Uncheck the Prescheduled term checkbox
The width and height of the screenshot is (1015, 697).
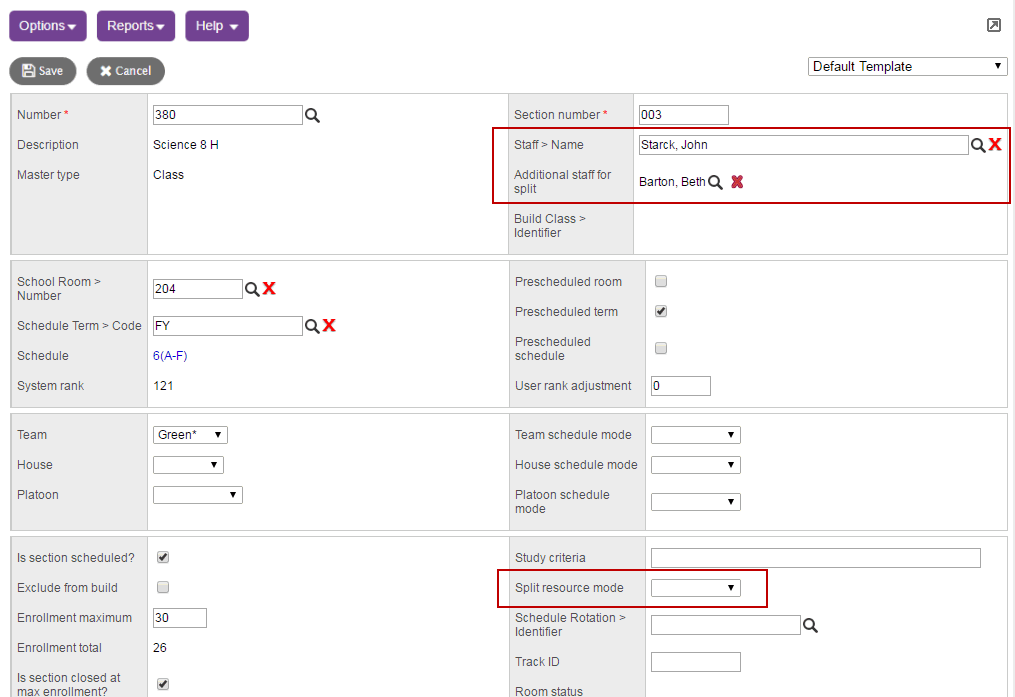pos(661,312)
